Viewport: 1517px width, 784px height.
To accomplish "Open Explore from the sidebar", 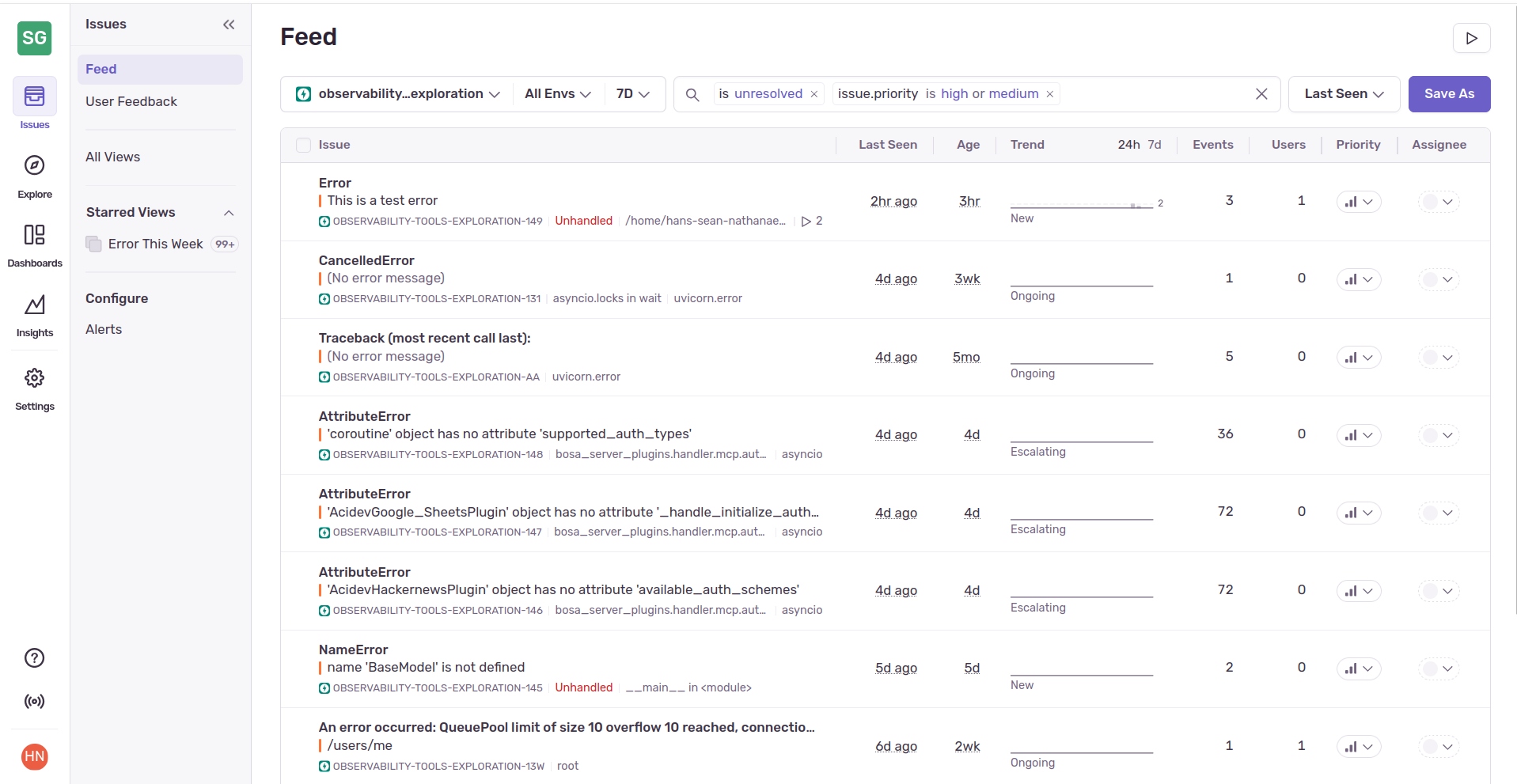I will click(x=34, y=175).
